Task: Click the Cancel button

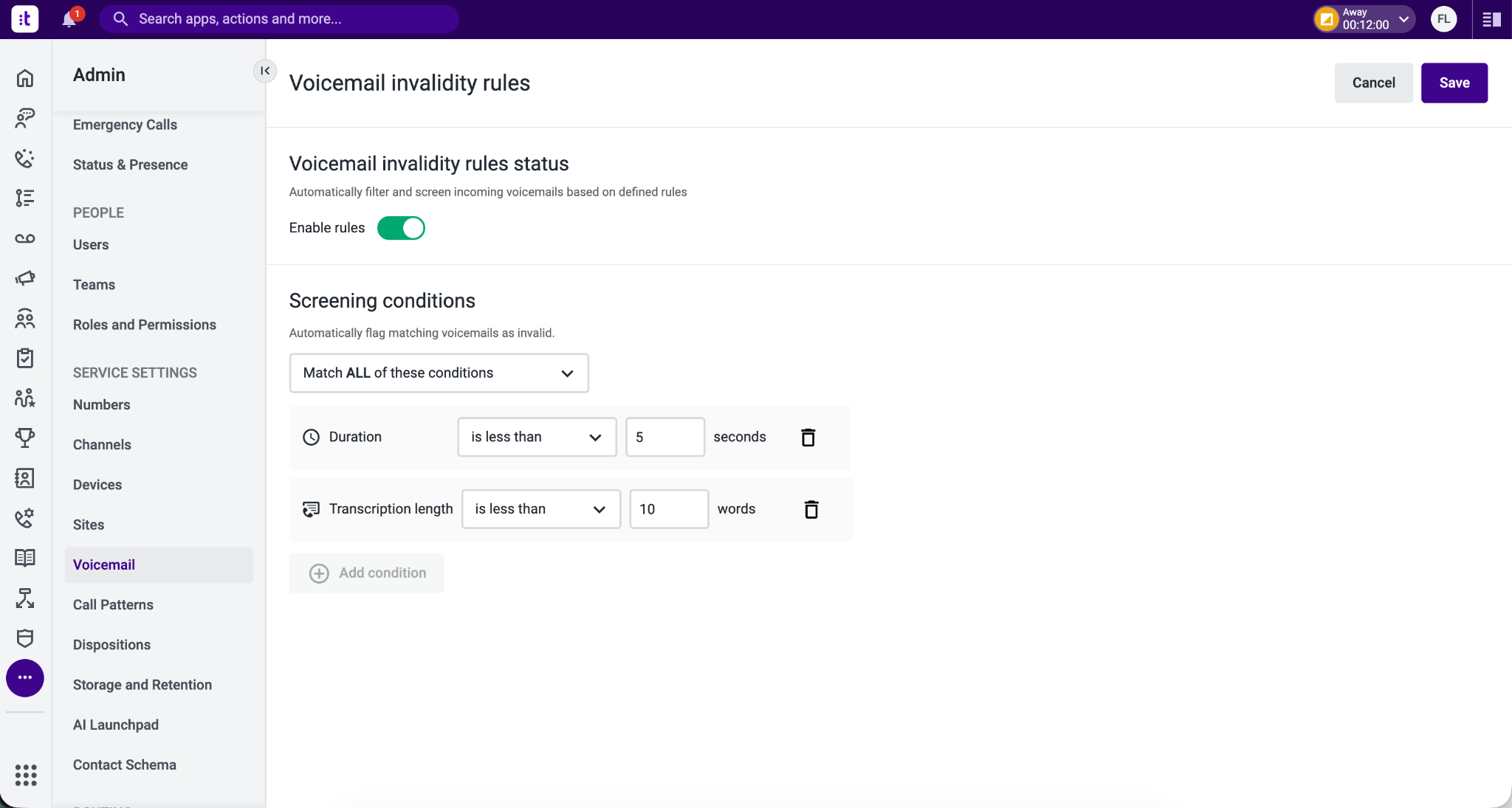Action: (1374, 83)
